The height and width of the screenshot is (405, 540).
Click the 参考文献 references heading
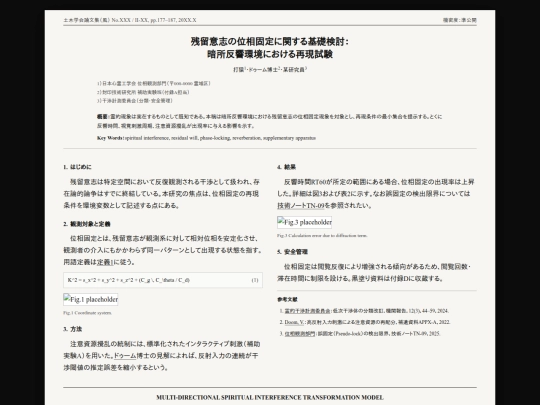pyautogui.click(x=287, y=300)
